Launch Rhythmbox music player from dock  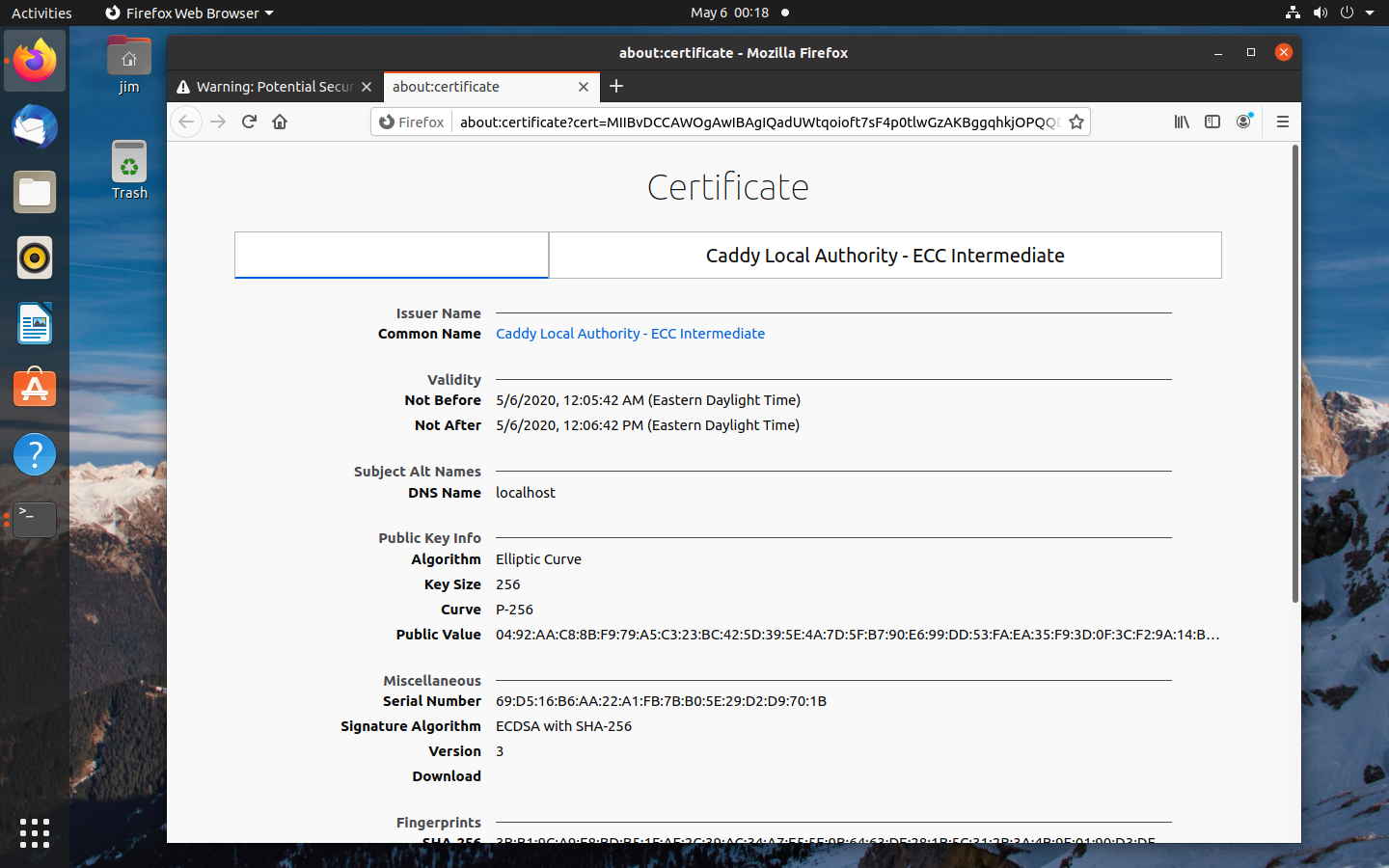click(35, 258)
